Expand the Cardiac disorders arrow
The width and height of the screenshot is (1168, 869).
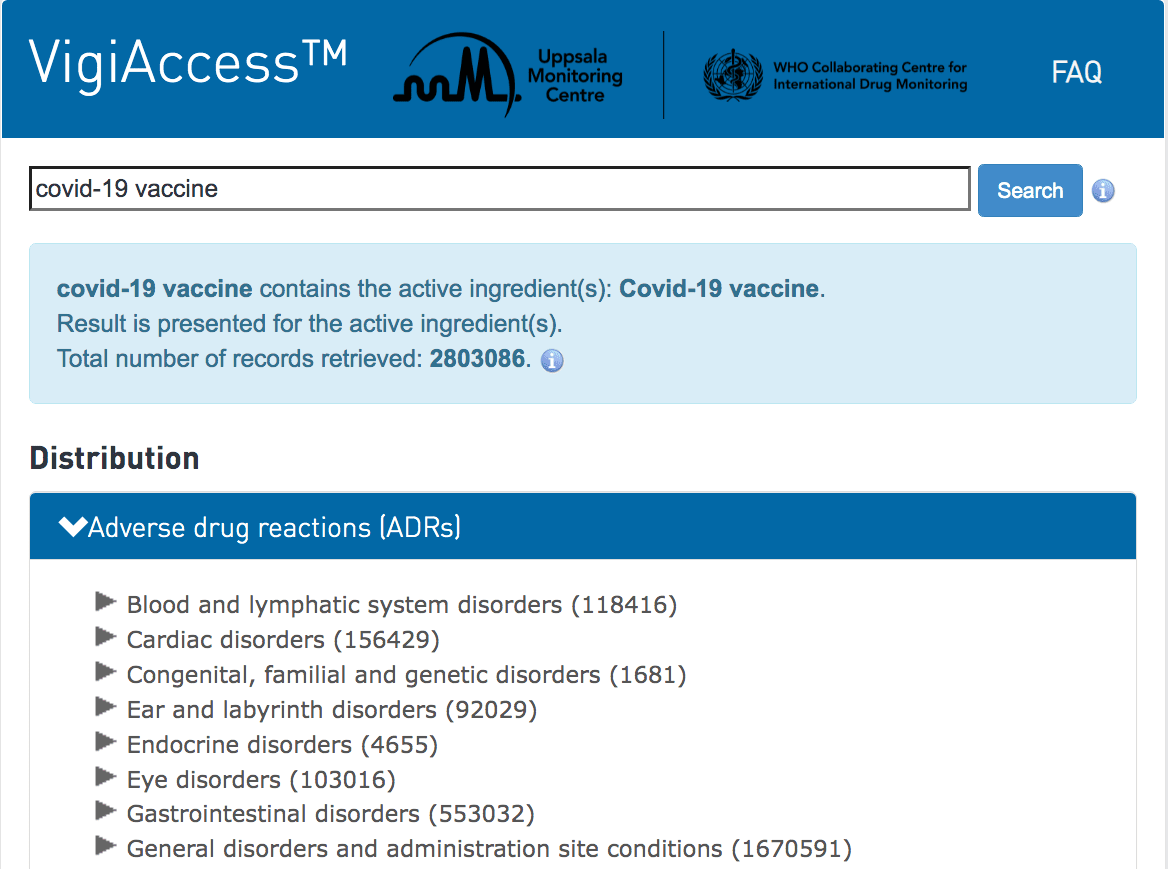[x=106, y=636]
